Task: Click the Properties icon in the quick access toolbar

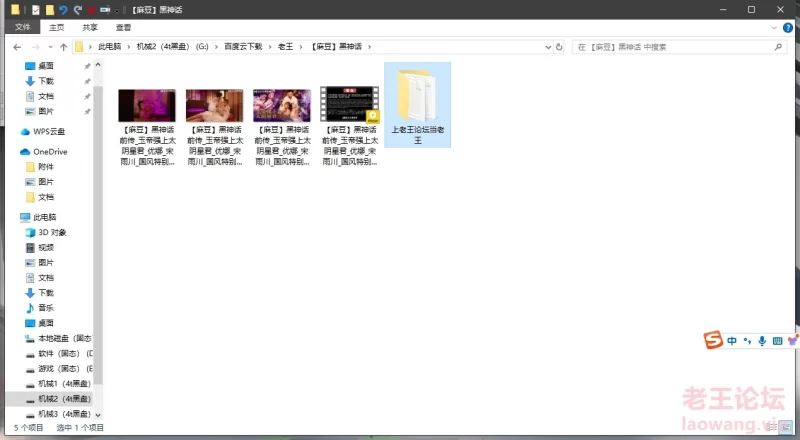Action: point(35,10)
